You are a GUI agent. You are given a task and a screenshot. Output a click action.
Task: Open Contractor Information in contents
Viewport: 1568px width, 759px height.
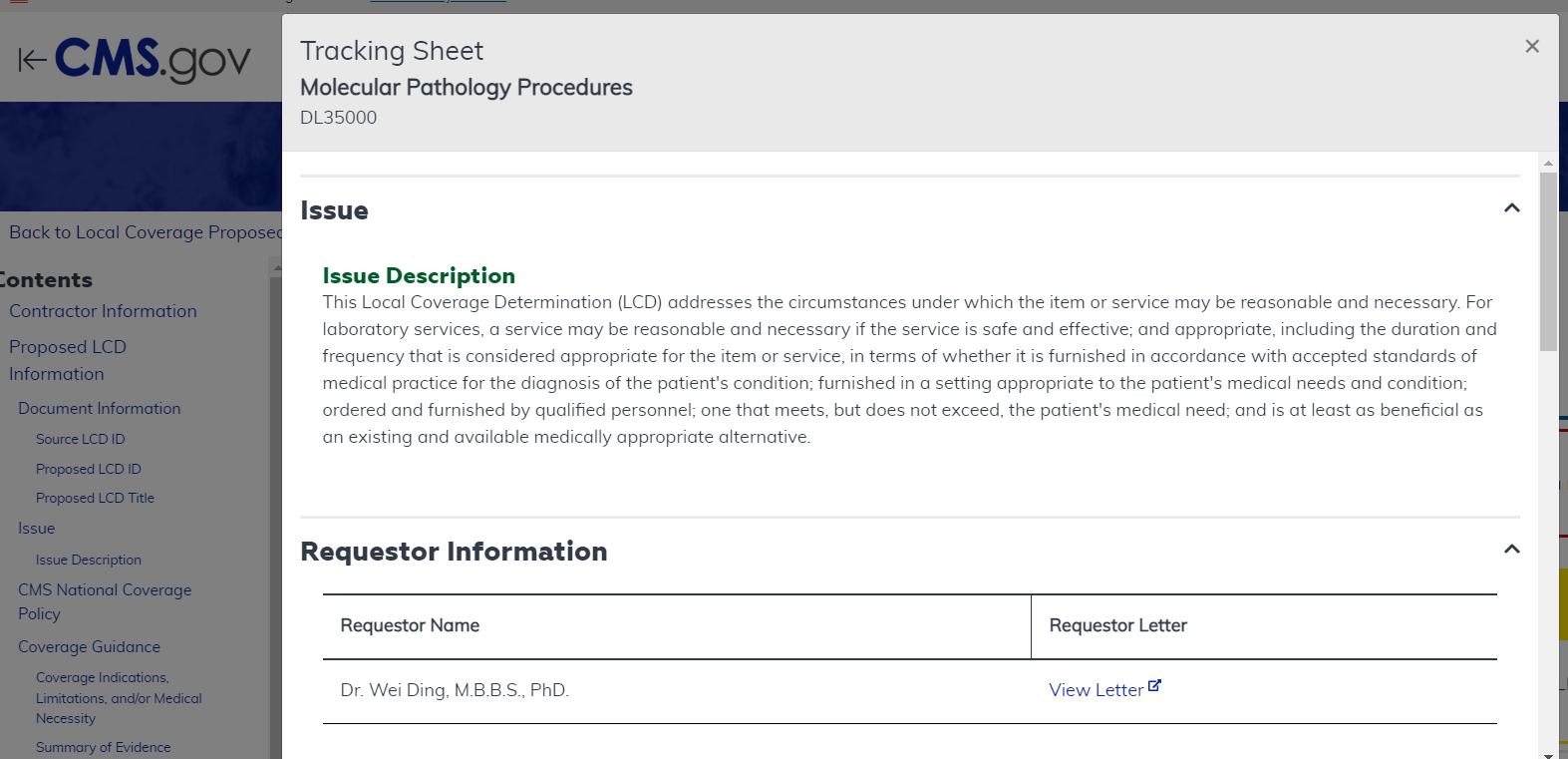103,311
